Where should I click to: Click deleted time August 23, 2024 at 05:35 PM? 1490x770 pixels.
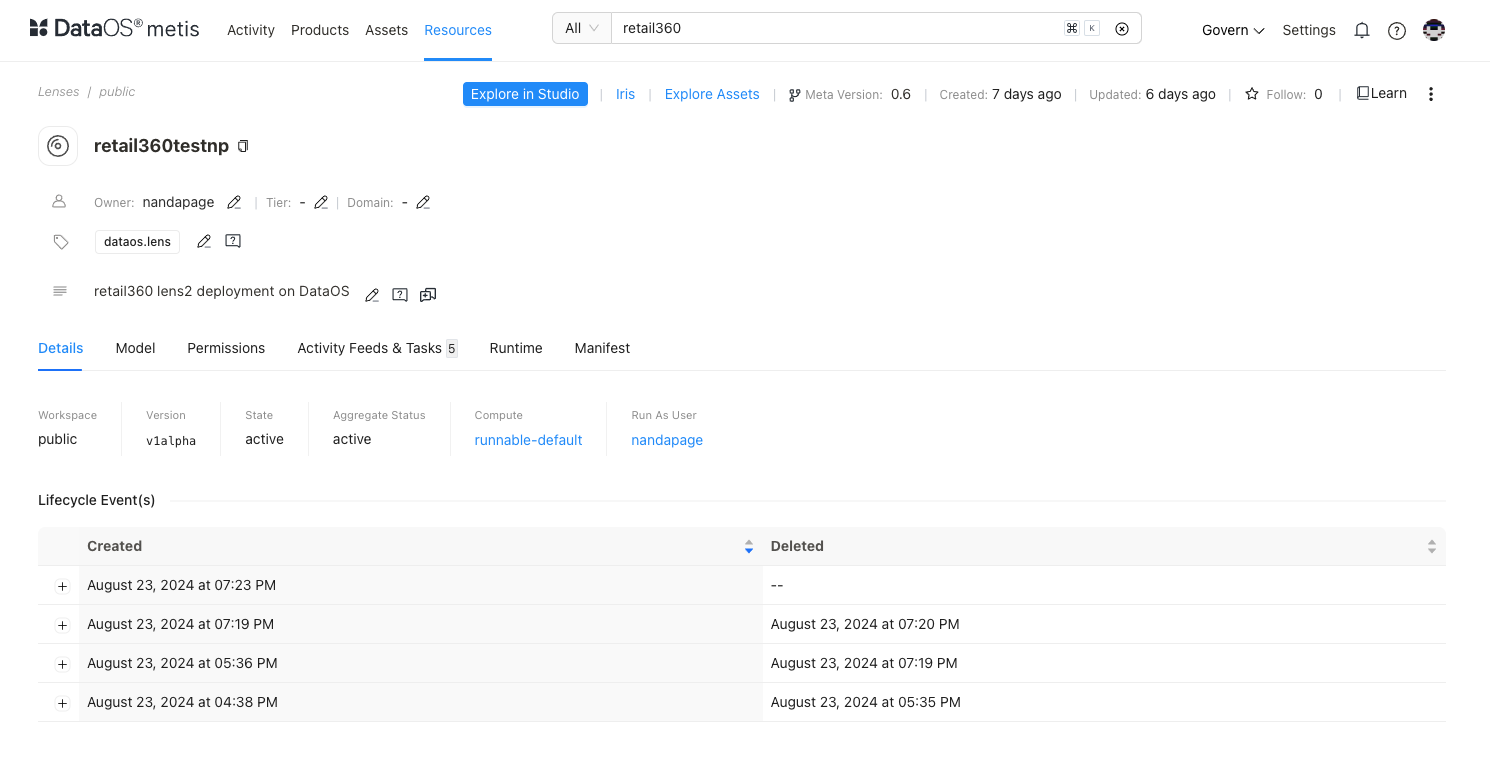866,702
